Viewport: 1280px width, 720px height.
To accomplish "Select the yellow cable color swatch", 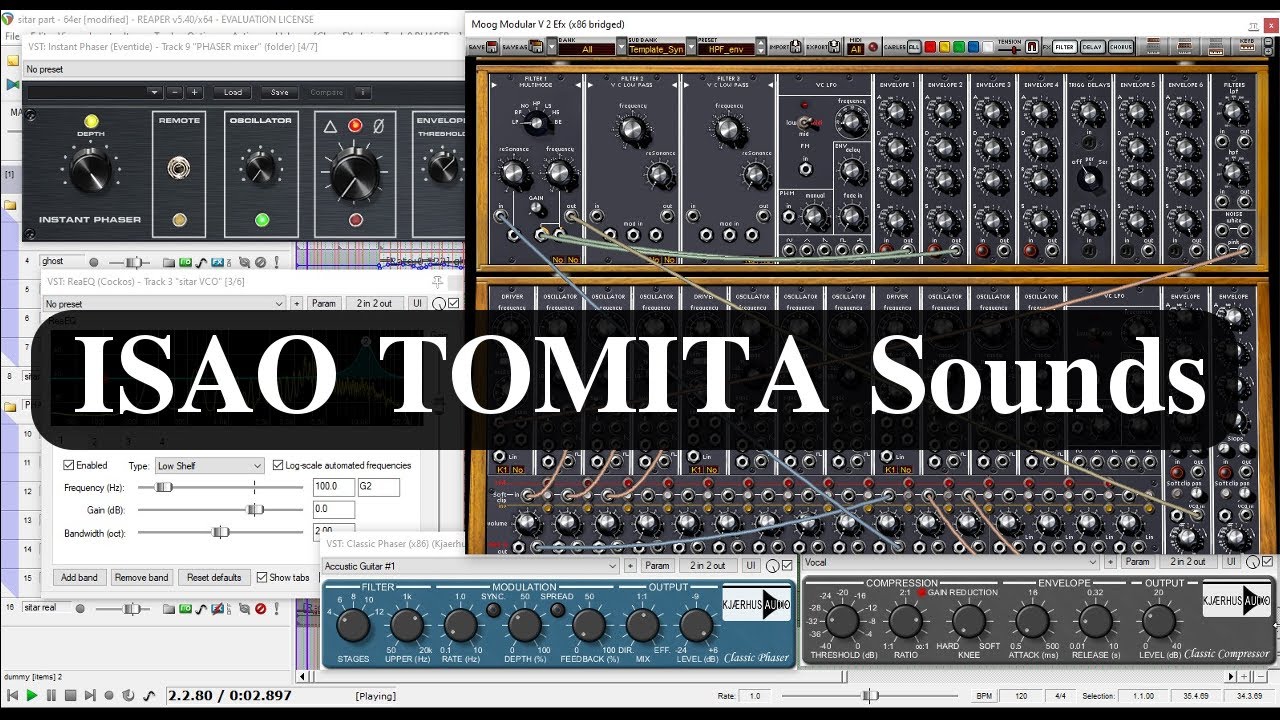I will coord(944,47).
